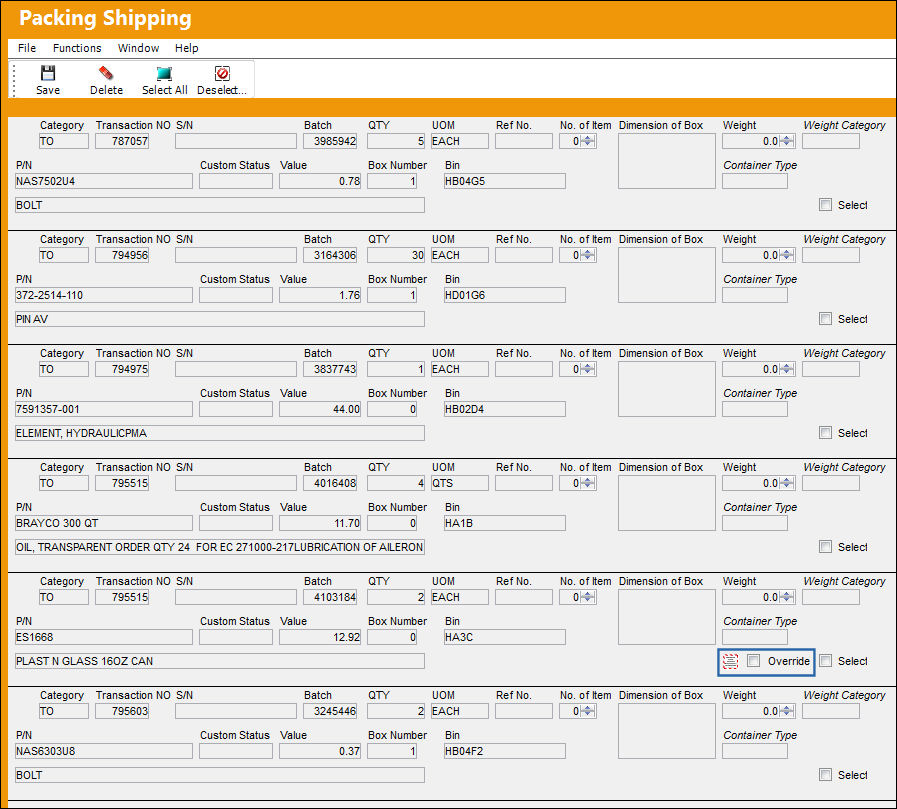Click Weight spinner for NAS6303U8 row
The width and height of the screenshot is (897, 809).
(x=787, y=711)
